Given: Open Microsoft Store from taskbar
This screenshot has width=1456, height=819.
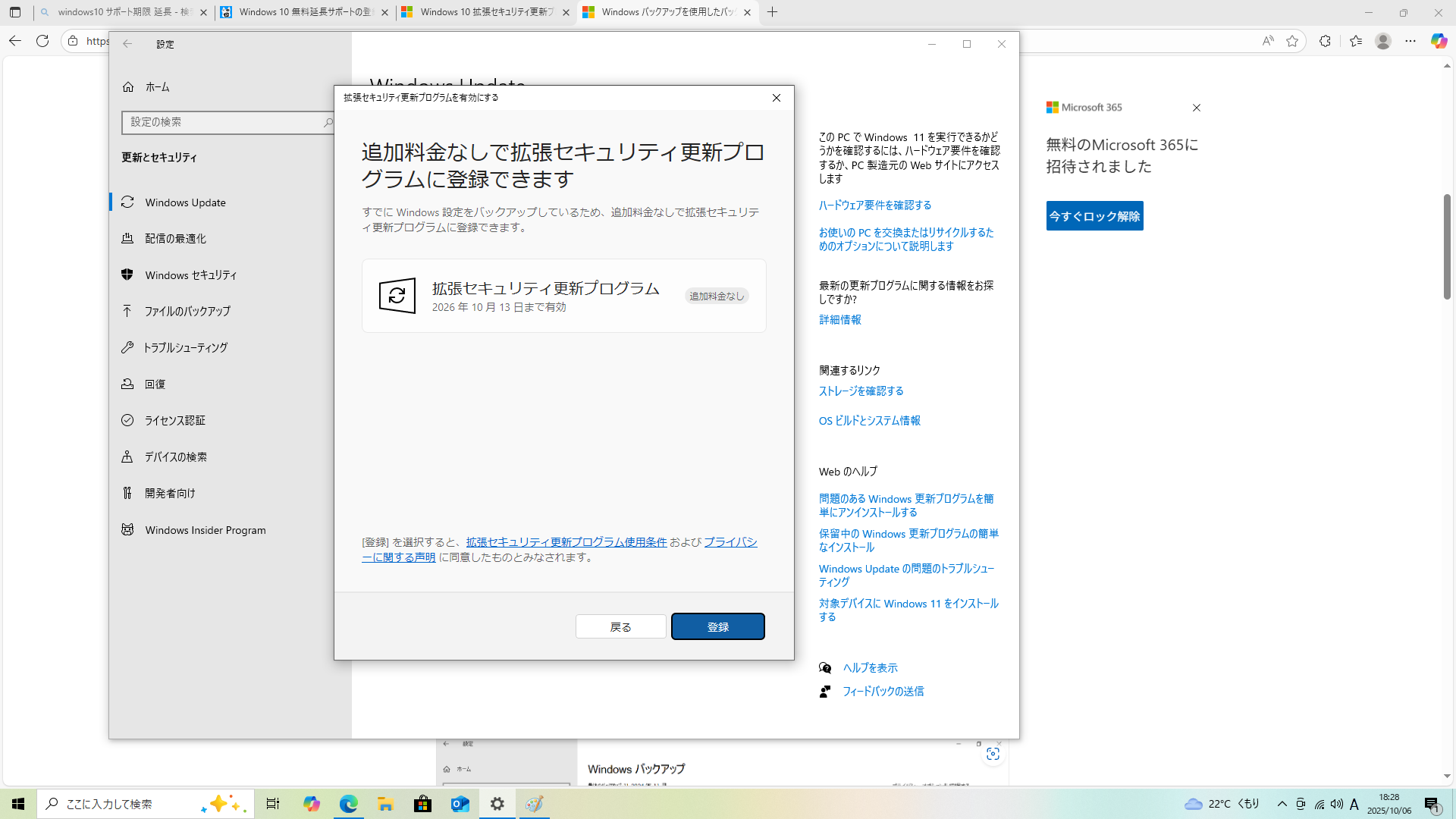Looking at the screenshot, I should pyautogui.click(x=422, y=804).
